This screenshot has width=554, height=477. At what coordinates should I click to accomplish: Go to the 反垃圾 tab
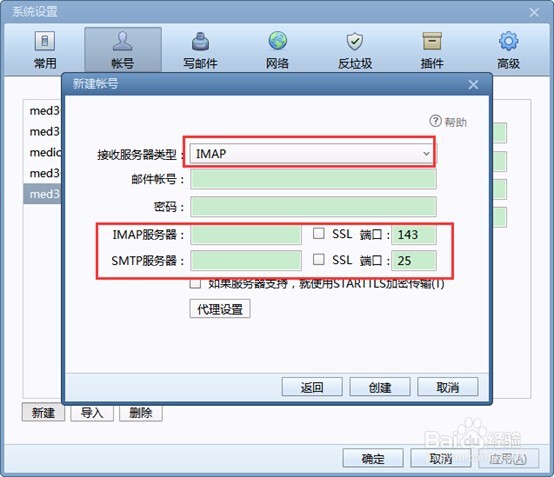pyautogui.click(x=355, y=50)
